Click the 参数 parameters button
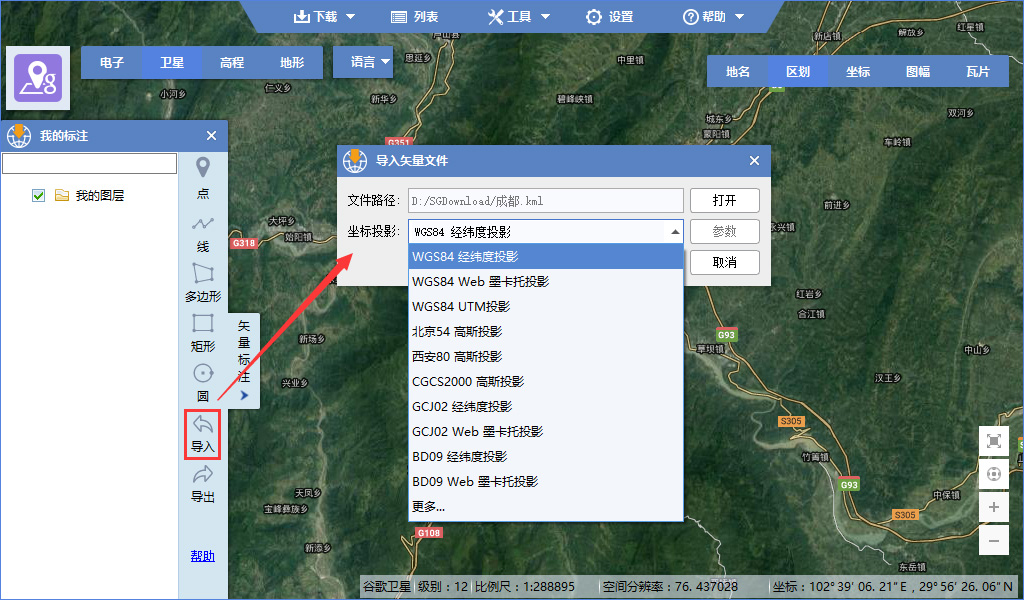The height and width of the screenshot is (600, 1024). [x=725, y=232]
